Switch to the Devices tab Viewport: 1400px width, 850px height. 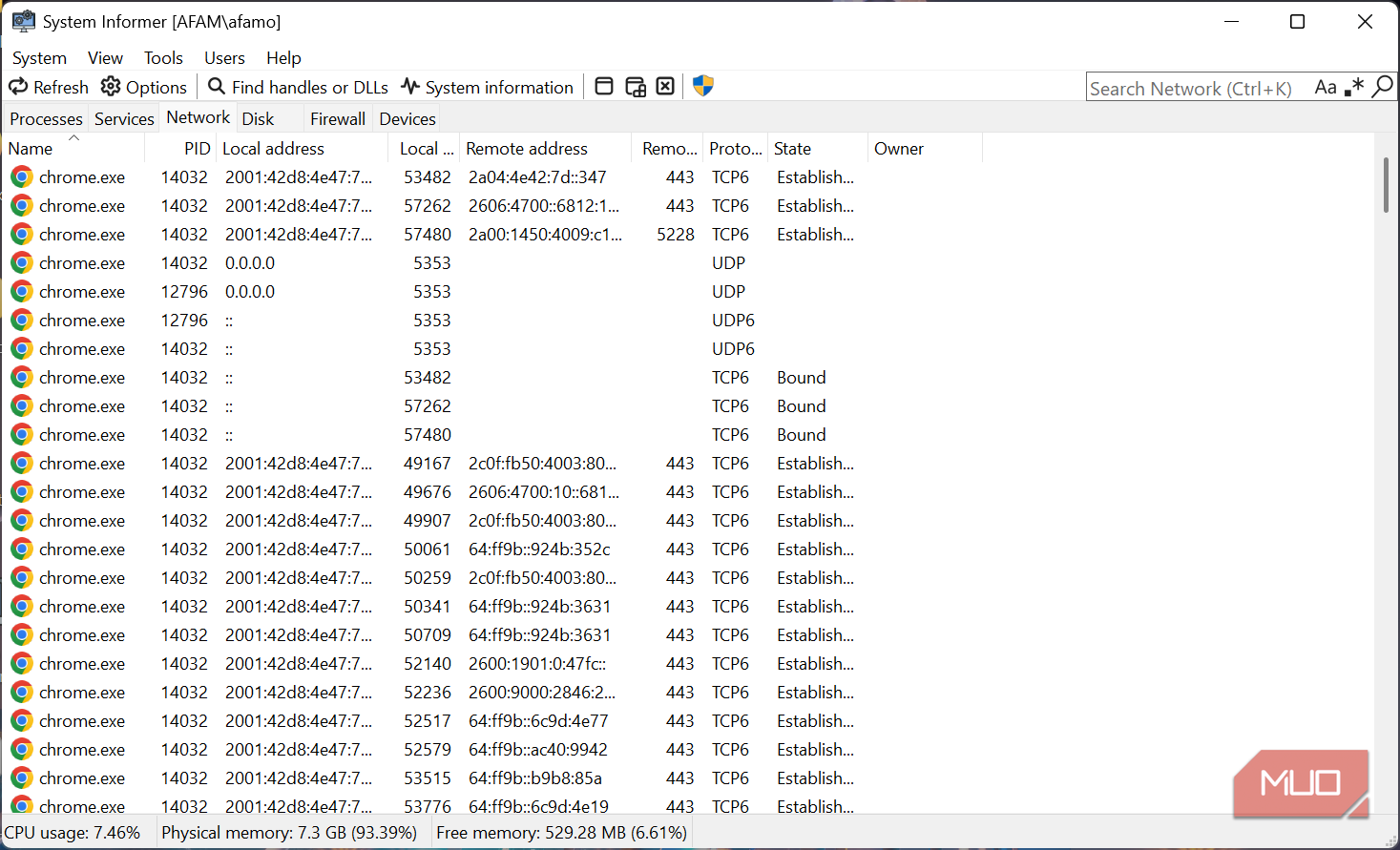[407, 119]
